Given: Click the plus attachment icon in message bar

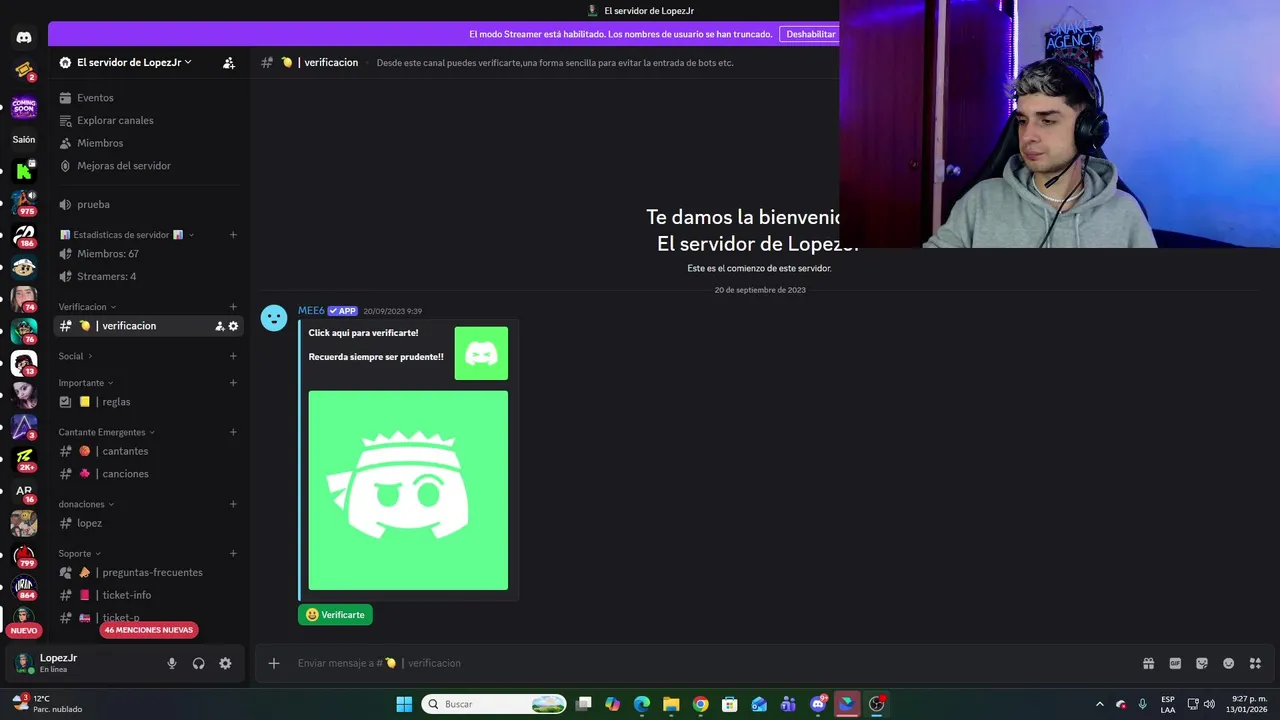Looking at the screenshot, I should click(273, 663).
